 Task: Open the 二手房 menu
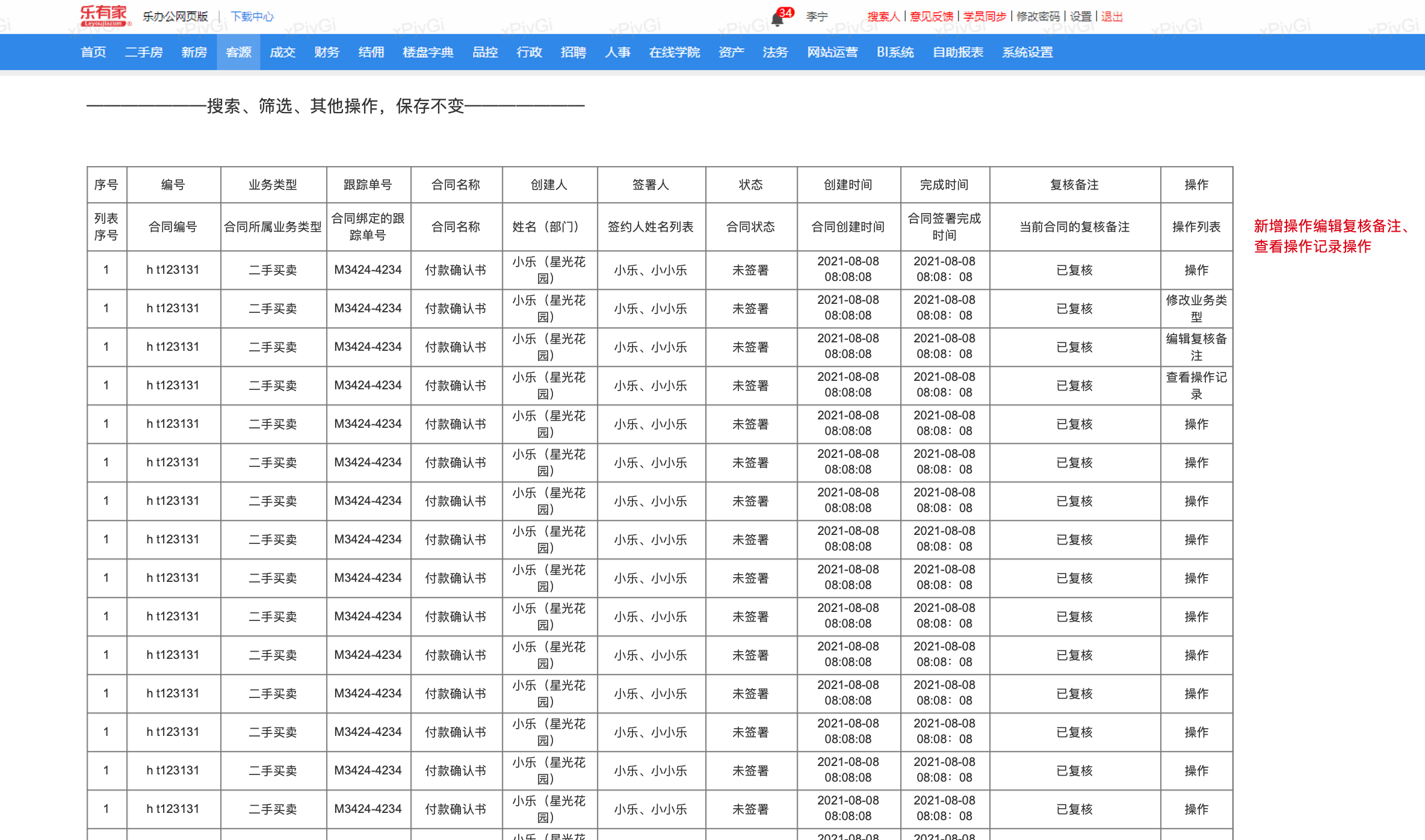pos(143,52)
